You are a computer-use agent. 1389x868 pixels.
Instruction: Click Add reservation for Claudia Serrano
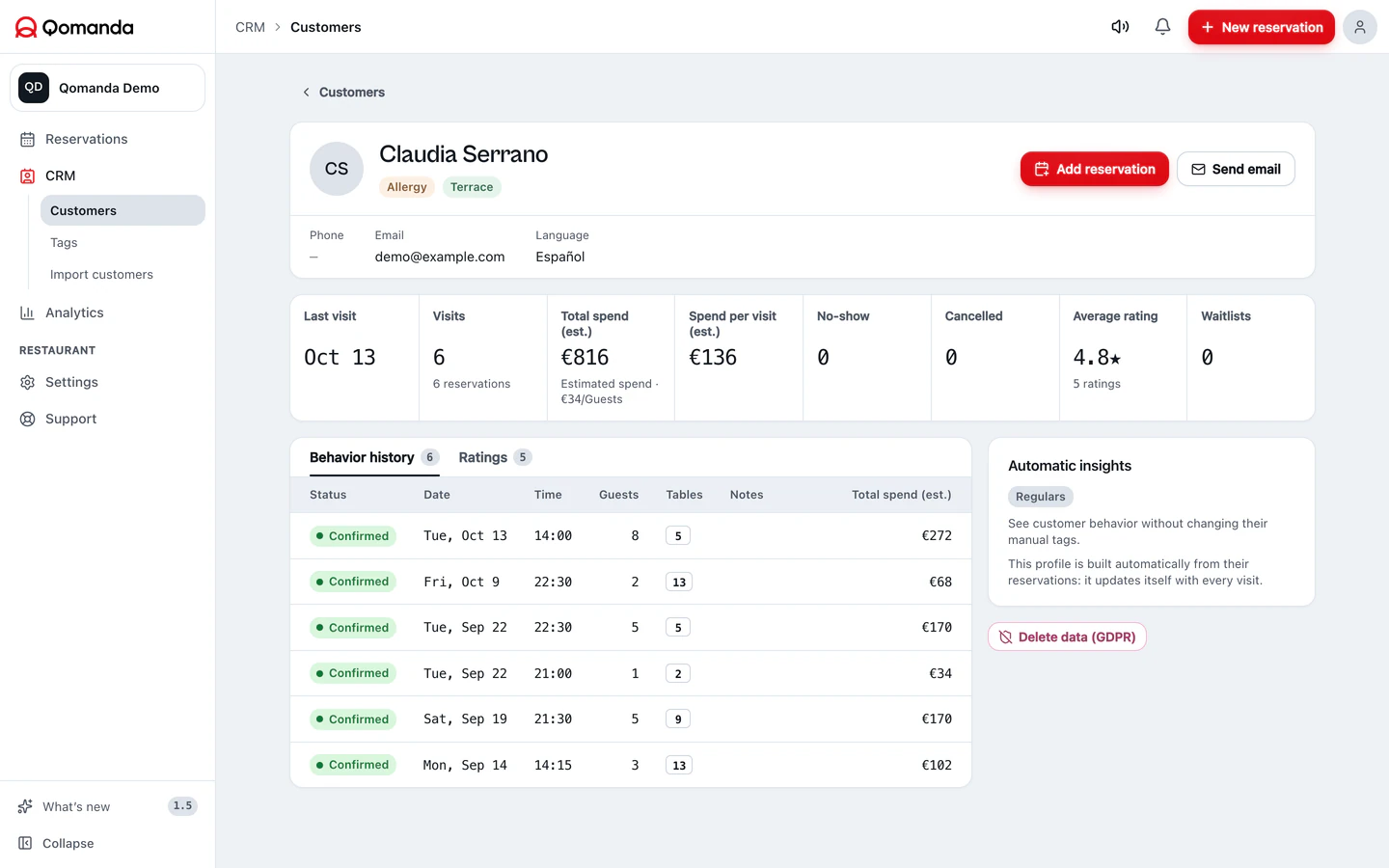[1095, 169]
